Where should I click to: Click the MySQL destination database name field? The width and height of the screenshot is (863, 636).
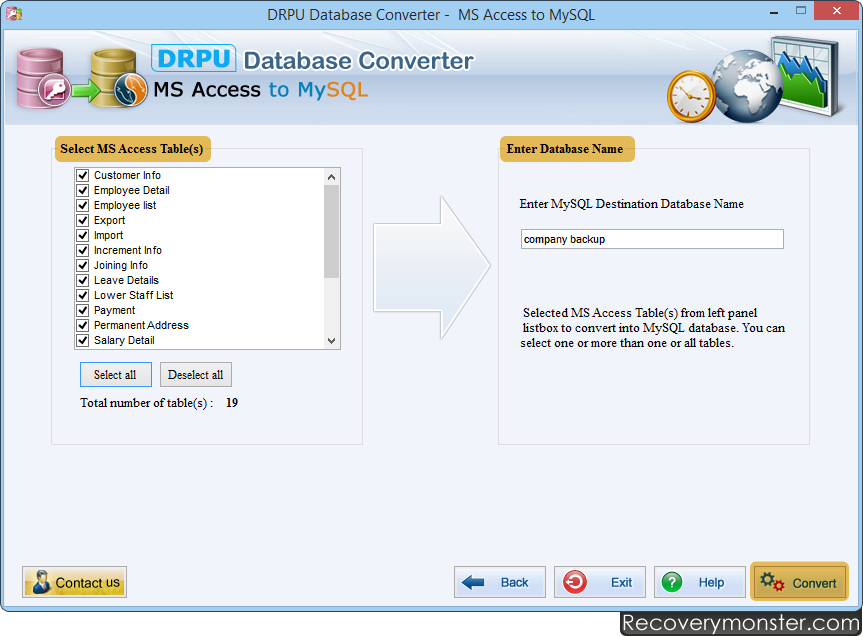(652, 239)
